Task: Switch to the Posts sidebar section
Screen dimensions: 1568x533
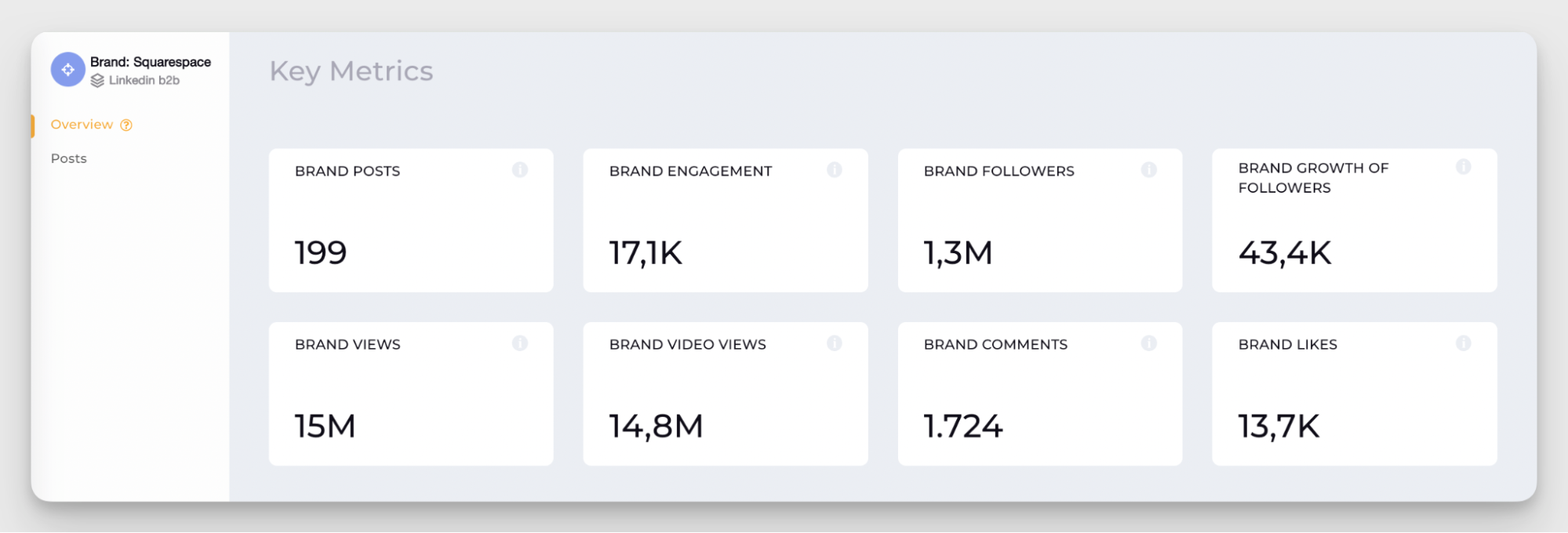Action: [x=69, y=158]
